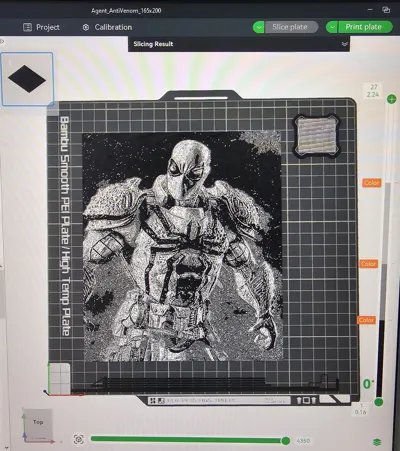Screen dimensions: 400x451
Task: Toggle the layers stack icon bottom right
Action: [x=377, y=442]
